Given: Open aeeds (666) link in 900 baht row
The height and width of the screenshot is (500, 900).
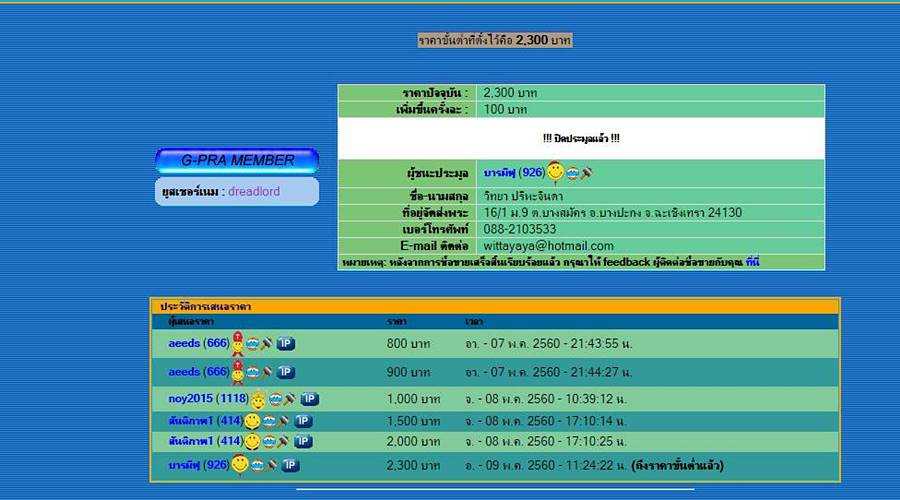Looking at the screenshot, I should pos(198,372).
